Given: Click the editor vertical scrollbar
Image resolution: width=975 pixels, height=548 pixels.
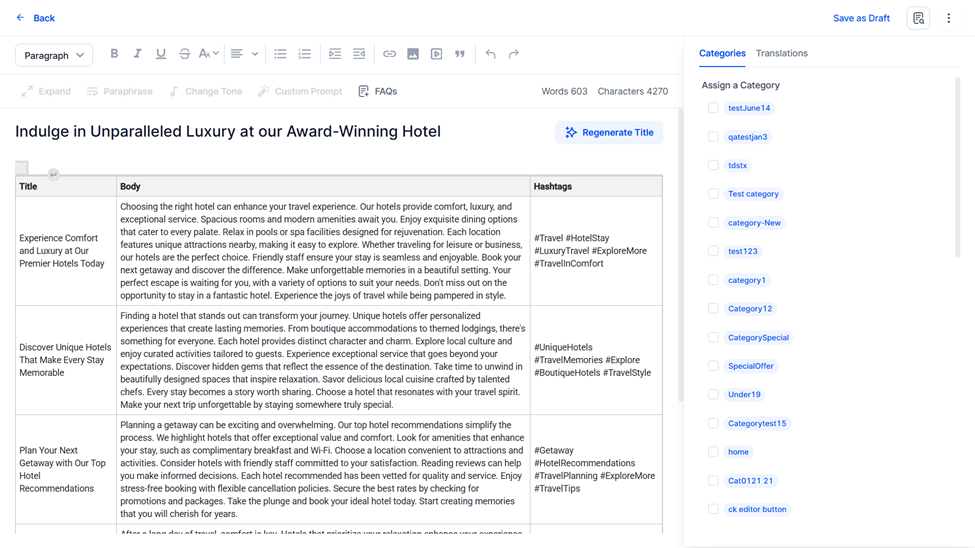Looking at the screenshot, I should pos(681,255).
